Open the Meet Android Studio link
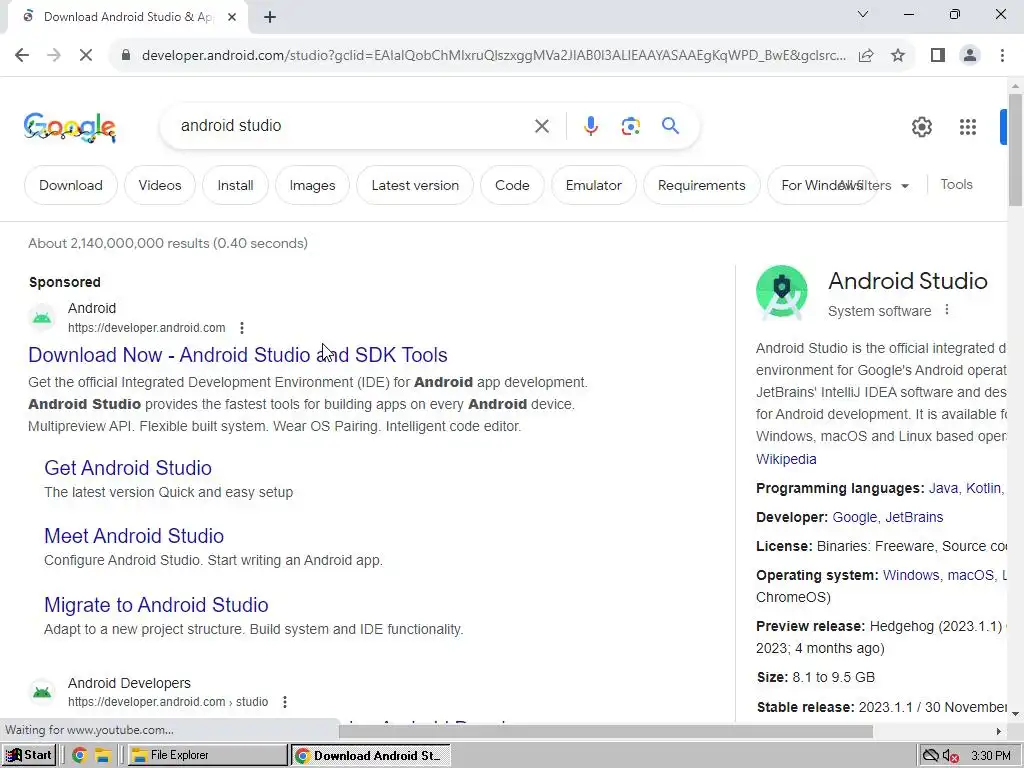The image size is (1024, 768). tap(134, 536)
